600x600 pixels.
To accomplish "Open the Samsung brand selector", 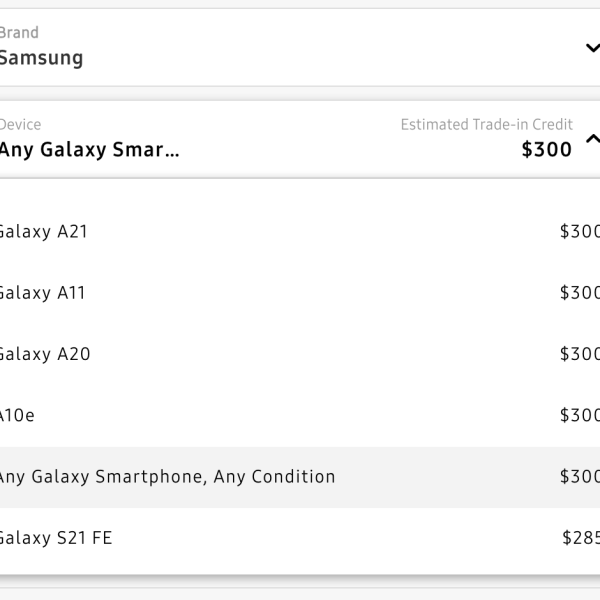I will pos(41,58).
